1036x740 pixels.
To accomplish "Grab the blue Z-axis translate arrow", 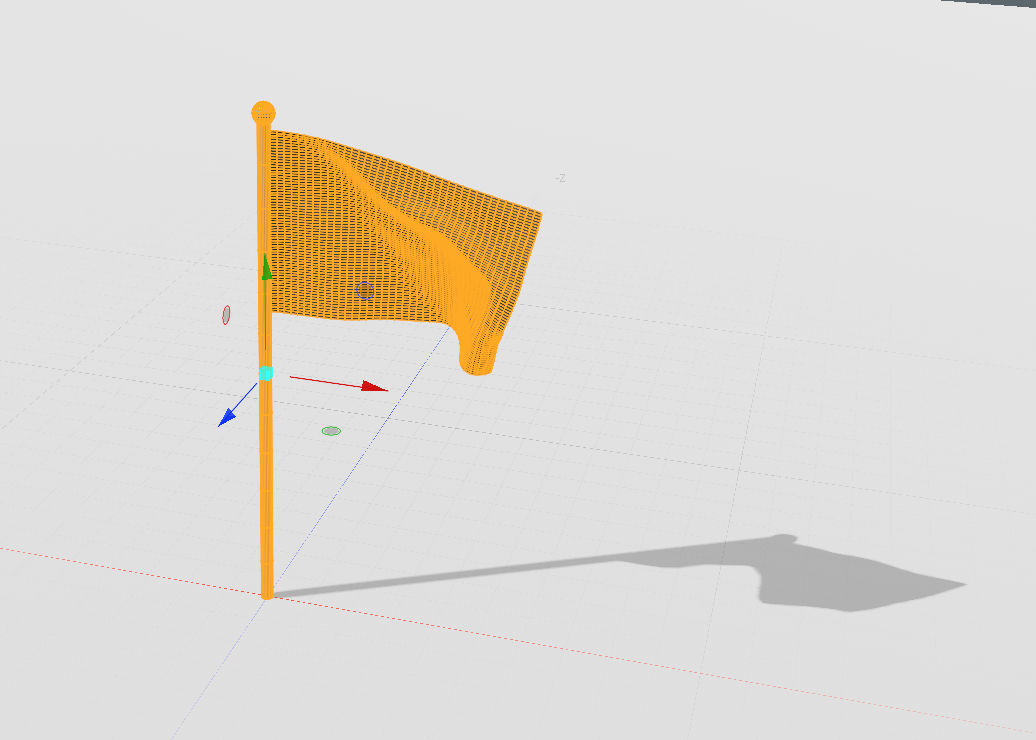I will (x=227, y=417).
